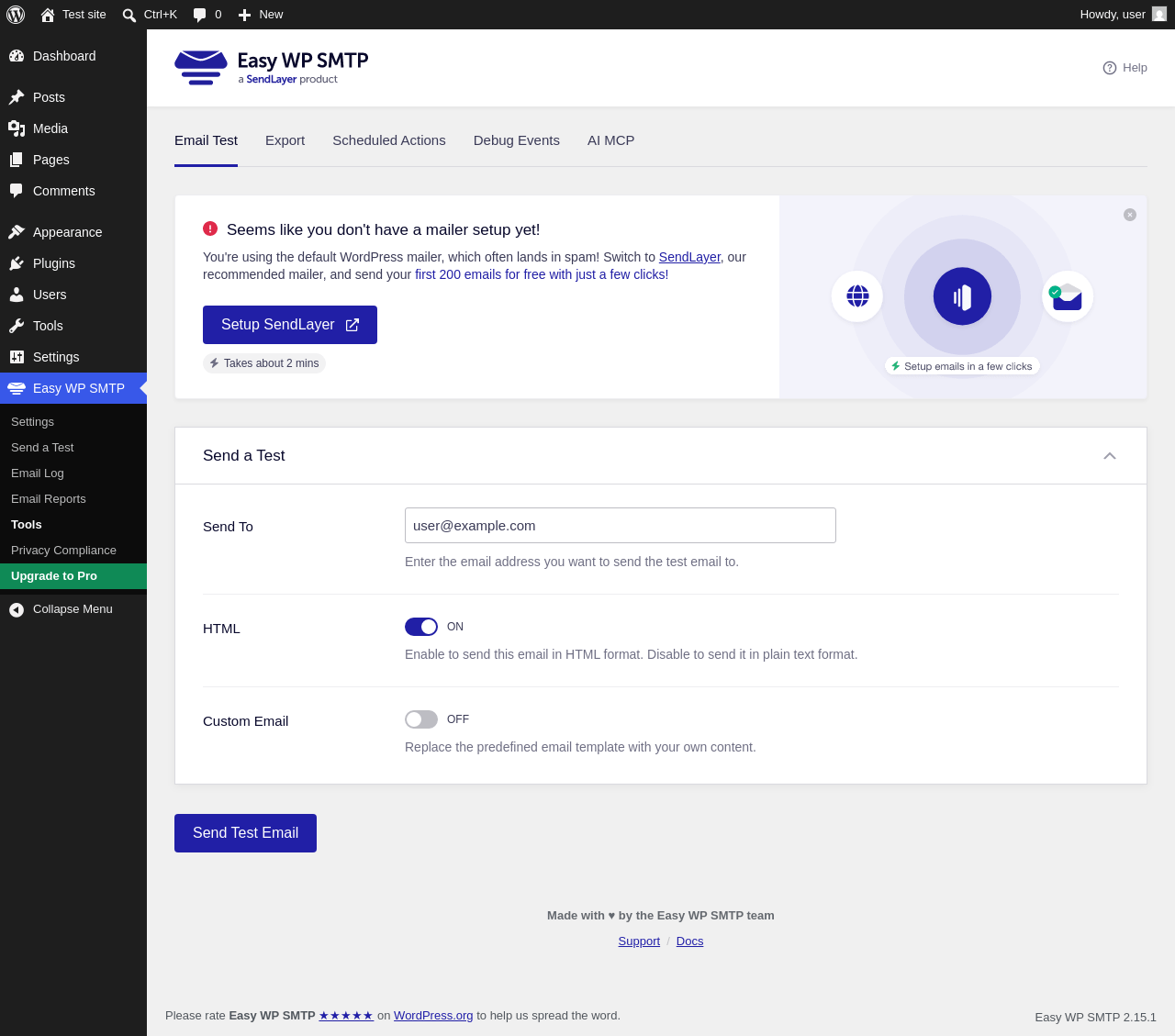Dismiss the mailer setup banner
The height and width of the screenshot is (1036, 1175).
point(1130,215)
